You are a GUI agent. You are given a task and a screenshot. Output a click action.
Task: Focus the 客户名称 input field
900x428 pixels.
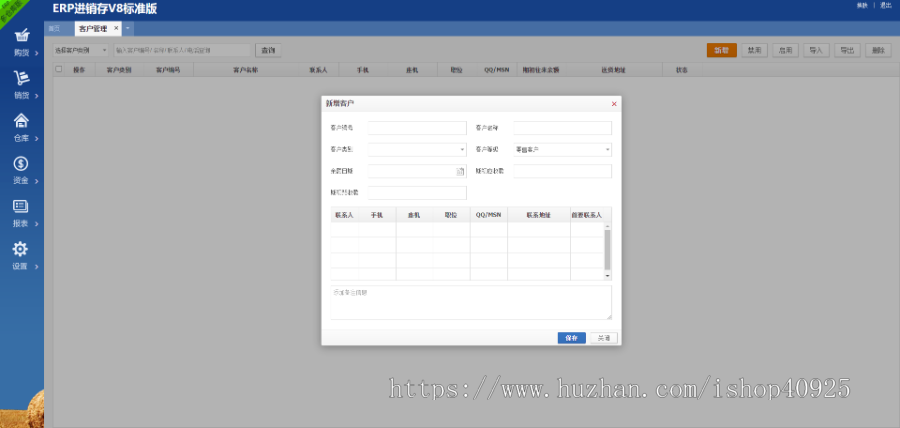[562, 128]
